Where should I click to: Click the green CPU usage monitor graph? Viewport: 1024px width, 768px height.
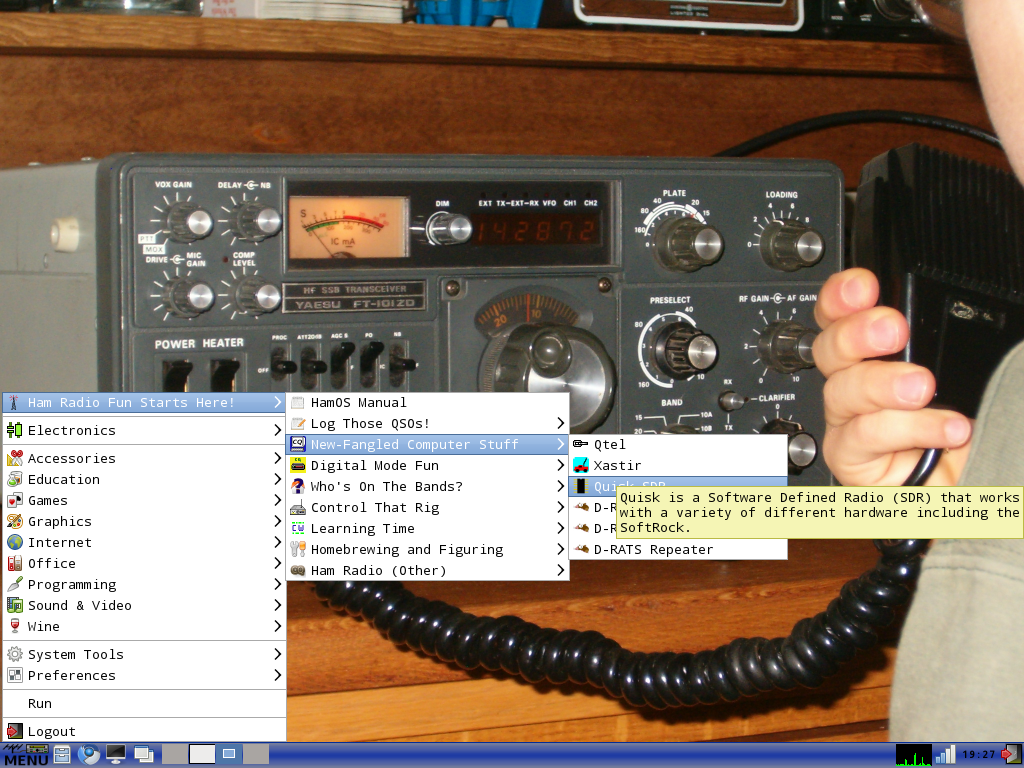913,755
